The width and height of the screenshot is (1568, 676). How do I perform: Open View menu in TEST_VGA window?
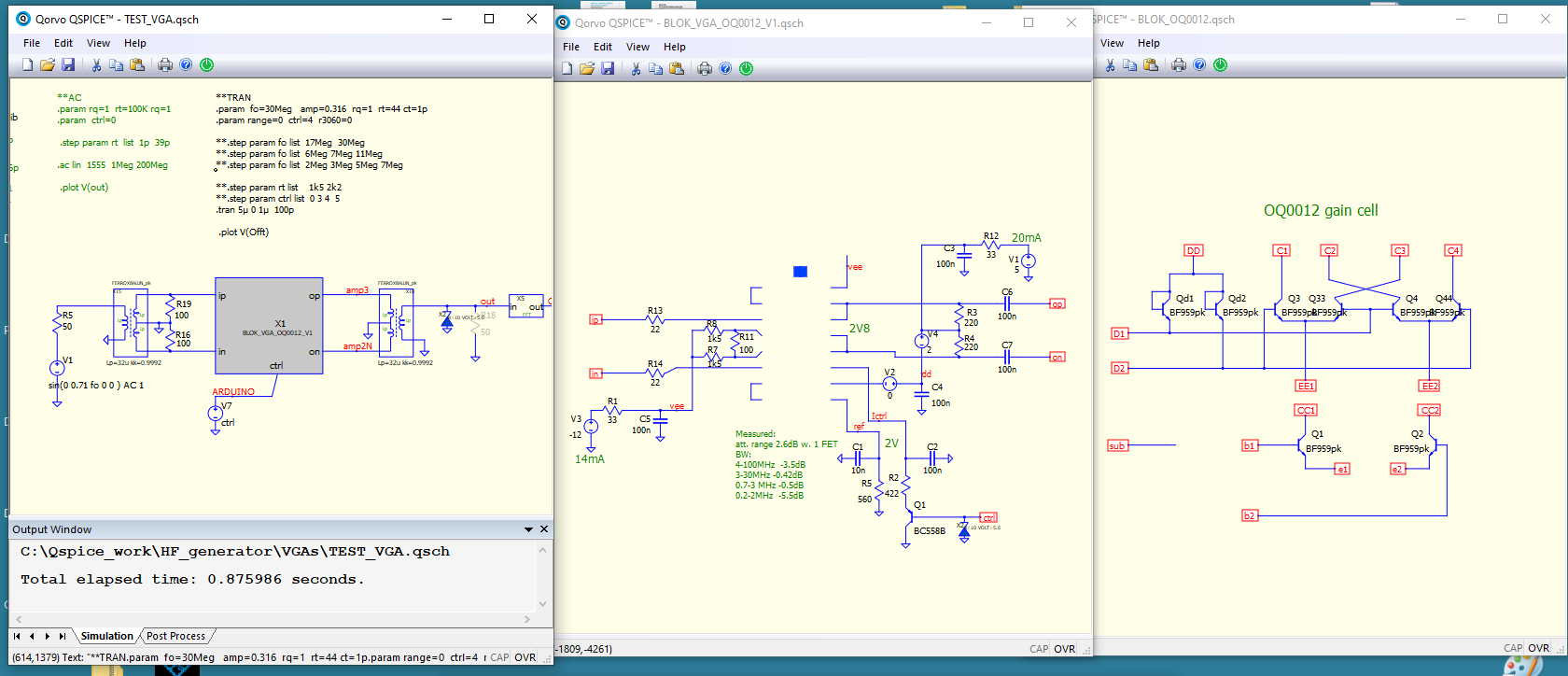(x=99, y=43)
